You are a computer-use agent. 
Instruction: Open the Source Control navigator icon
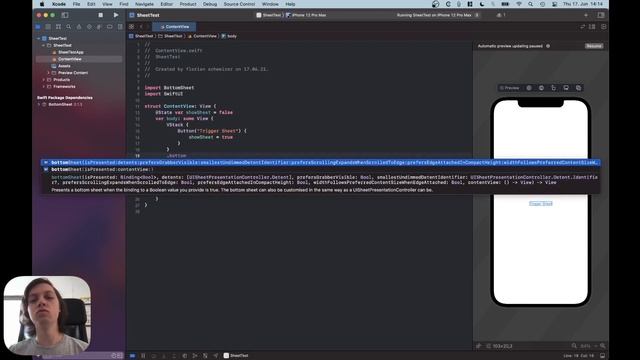click(x=48, y=27)
